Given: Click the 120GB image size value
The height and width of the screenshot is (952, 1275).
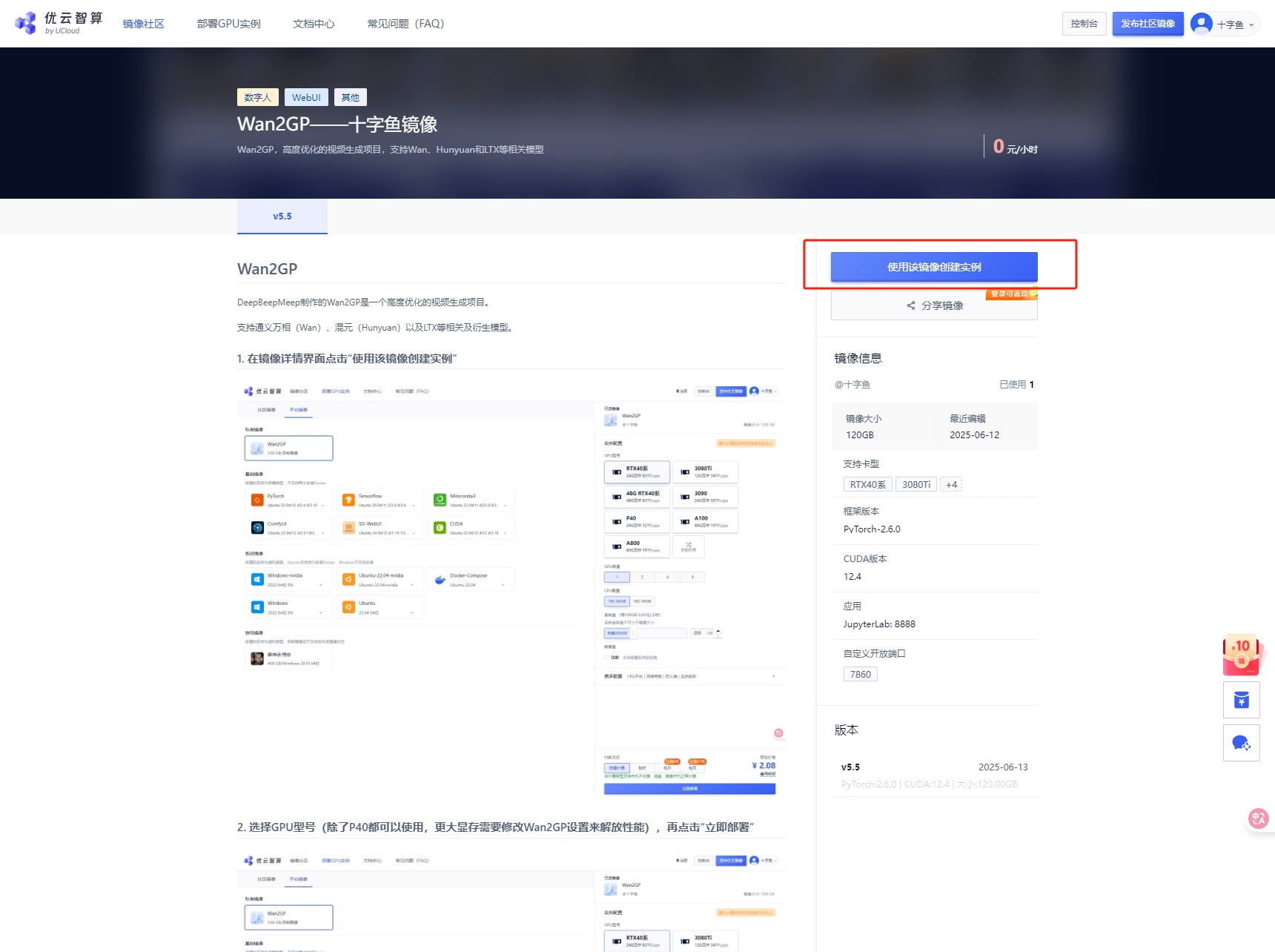Looking at the screenshot, I should tap(860, 434).
